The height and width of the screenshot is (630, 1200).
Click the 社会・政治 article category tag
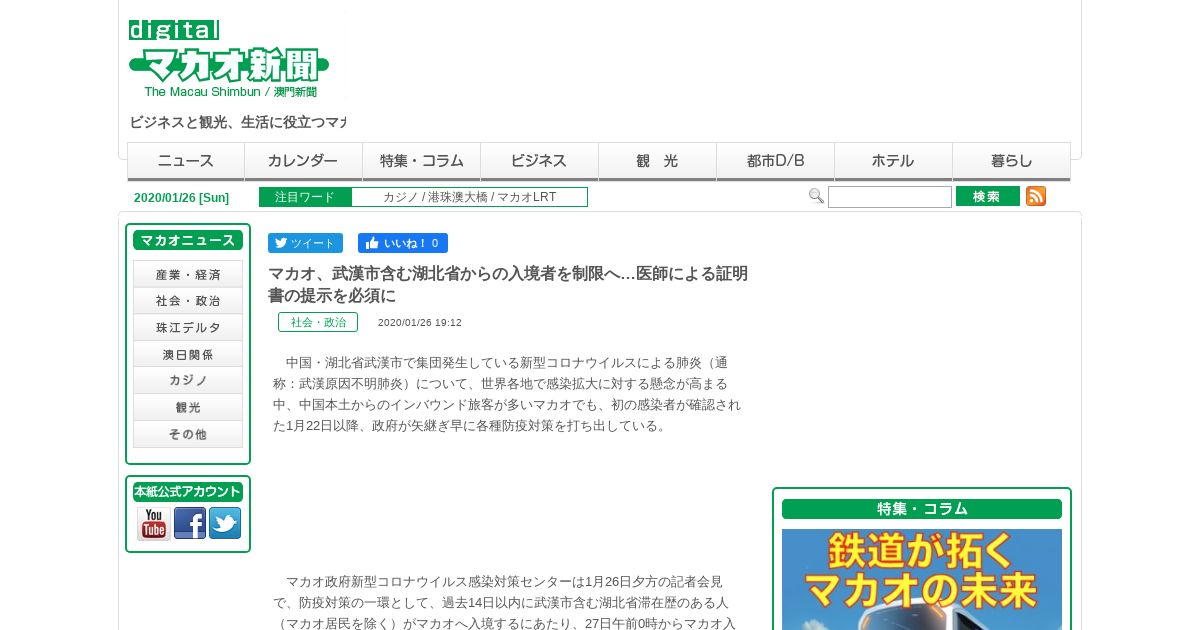tap(318, 322)
